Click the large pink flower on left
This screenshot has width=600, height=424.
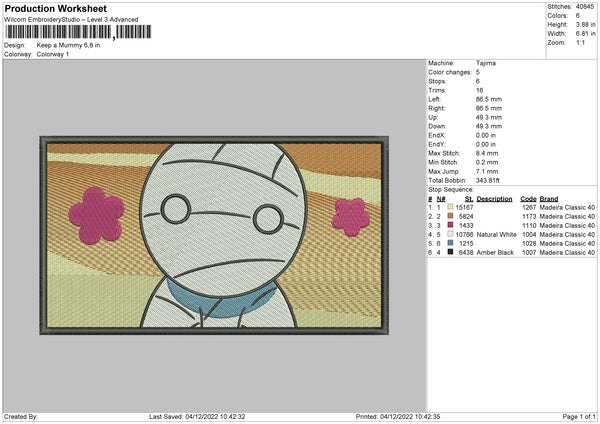point(96,216)
